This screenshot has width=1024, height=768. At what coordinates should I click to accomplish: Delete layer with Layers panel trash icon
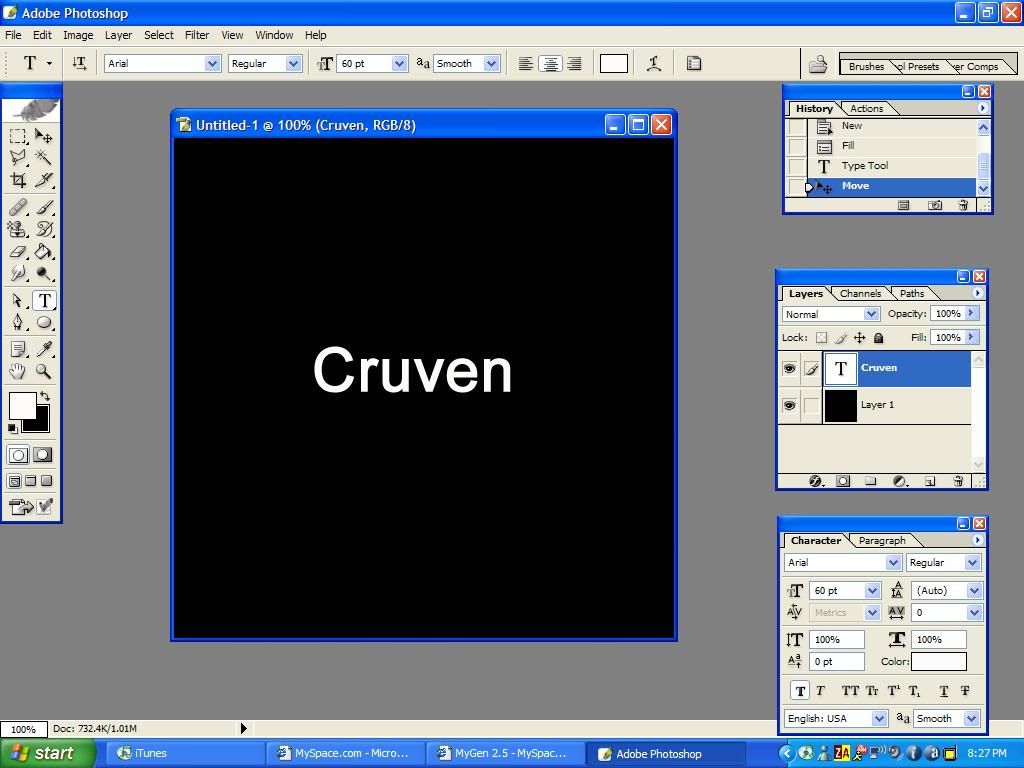pyautogui.click(x=958, y=481)
